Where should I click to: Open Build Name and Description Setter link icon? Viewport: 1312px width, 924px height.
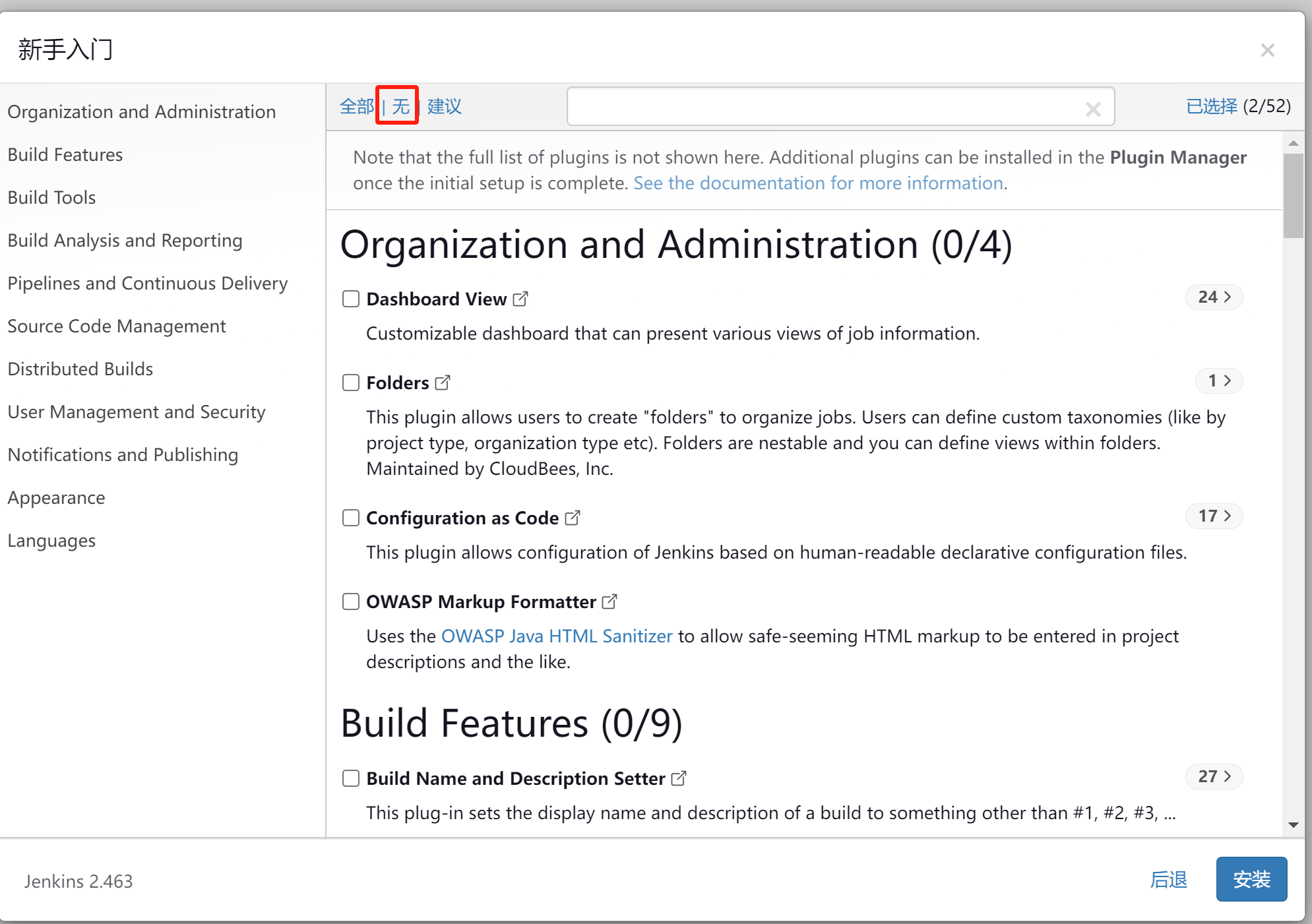(x=678, y=778)
